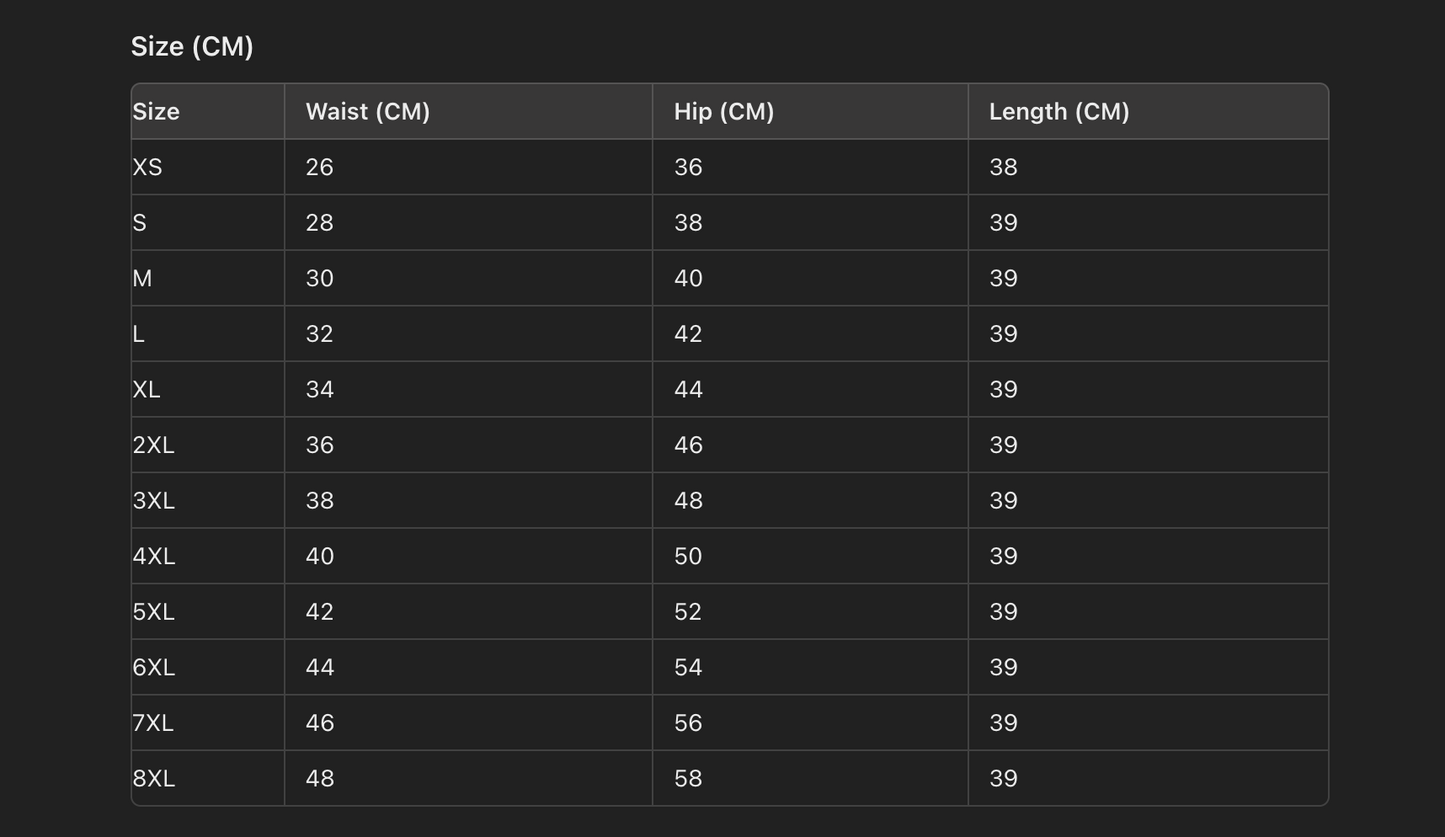Click the XS size row label
Image resolution: width=1445 pixels, height=837 pixels.
147,168
